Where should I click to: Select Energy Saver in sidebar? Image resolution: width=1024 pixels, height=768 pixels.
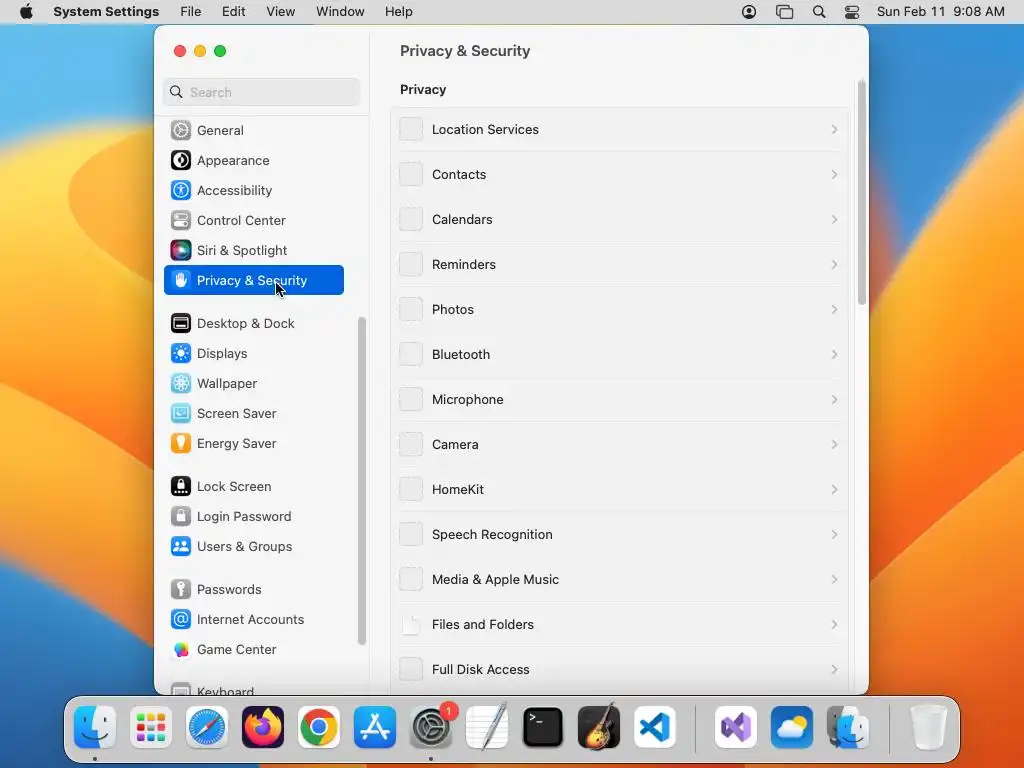tap(253, 443)
